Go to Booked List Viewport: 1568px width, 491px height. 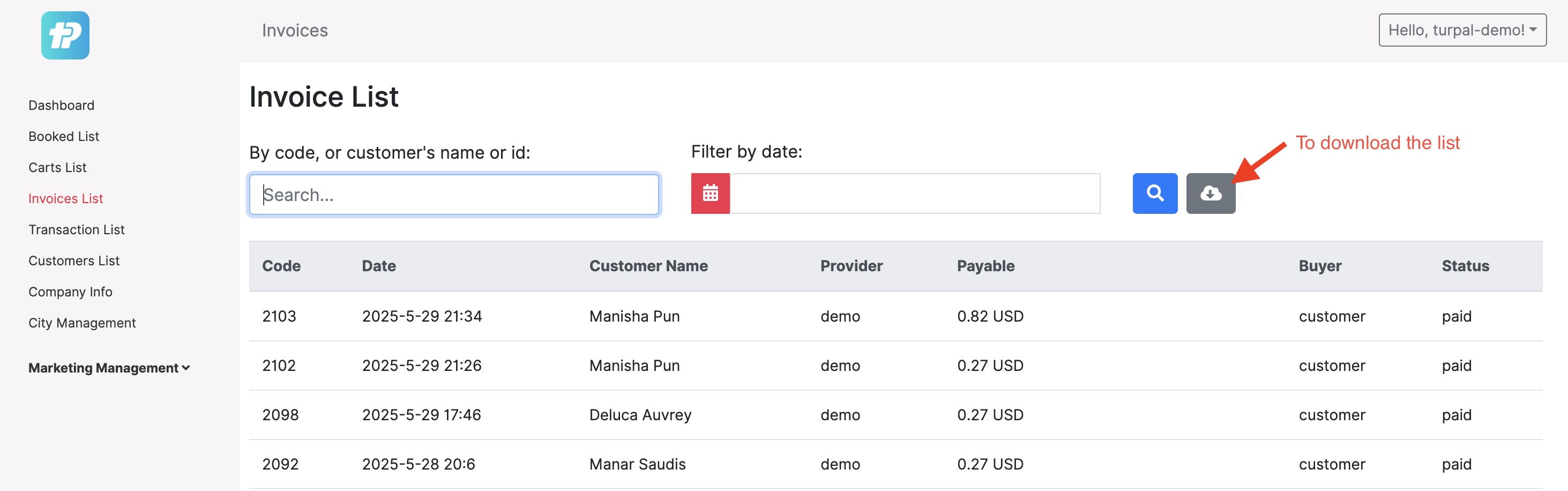pos(64,137)
